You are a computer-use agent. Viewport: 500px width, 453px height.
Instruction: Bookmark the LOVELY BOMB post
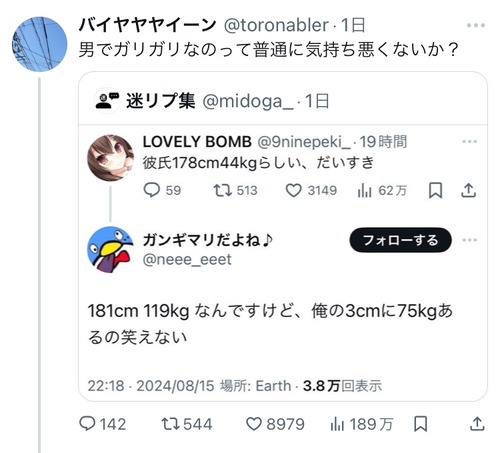pyautogui.click(x=435, y=190)
